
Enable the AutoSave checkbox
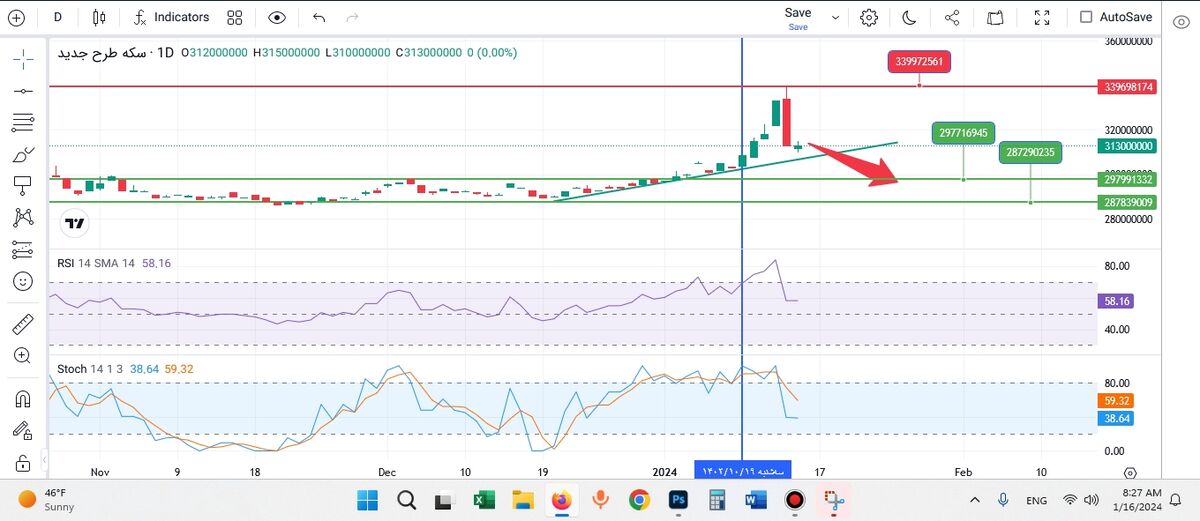tap(1086, 17)
